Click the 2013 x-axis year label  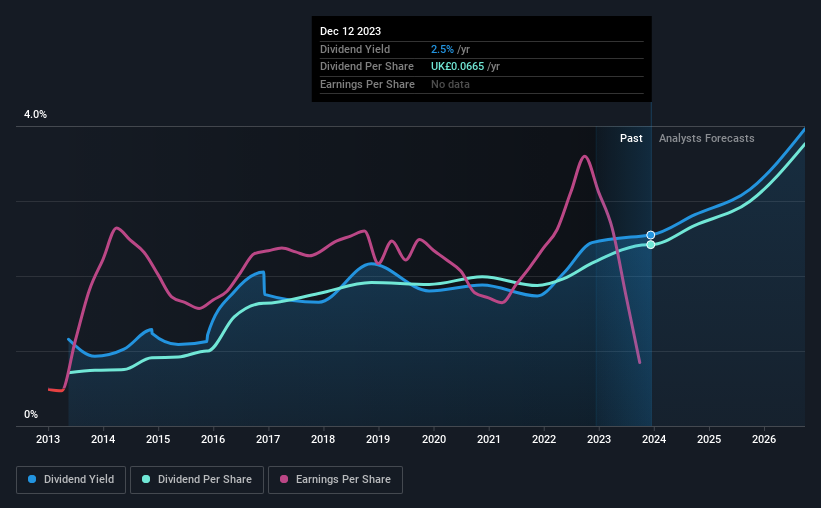[x=48, y=439]
